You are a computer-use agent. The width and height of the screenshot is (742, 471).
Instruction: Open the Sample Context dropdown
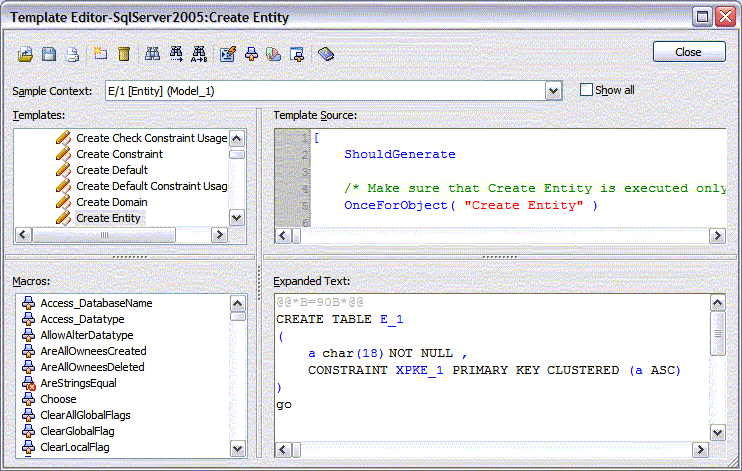pyautogui.click(x=553, y=91)
